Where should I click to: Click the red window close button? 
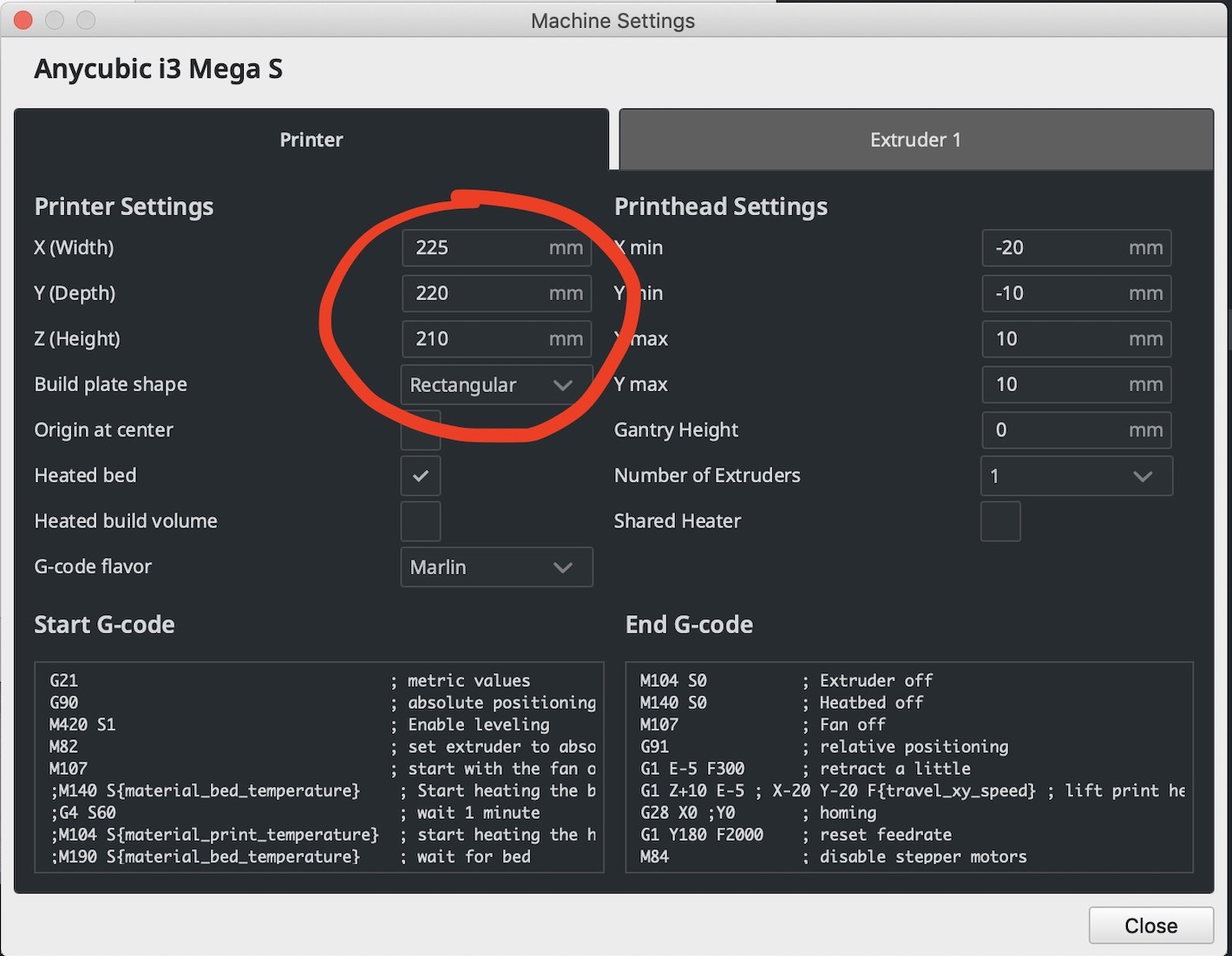click(23, 20)
